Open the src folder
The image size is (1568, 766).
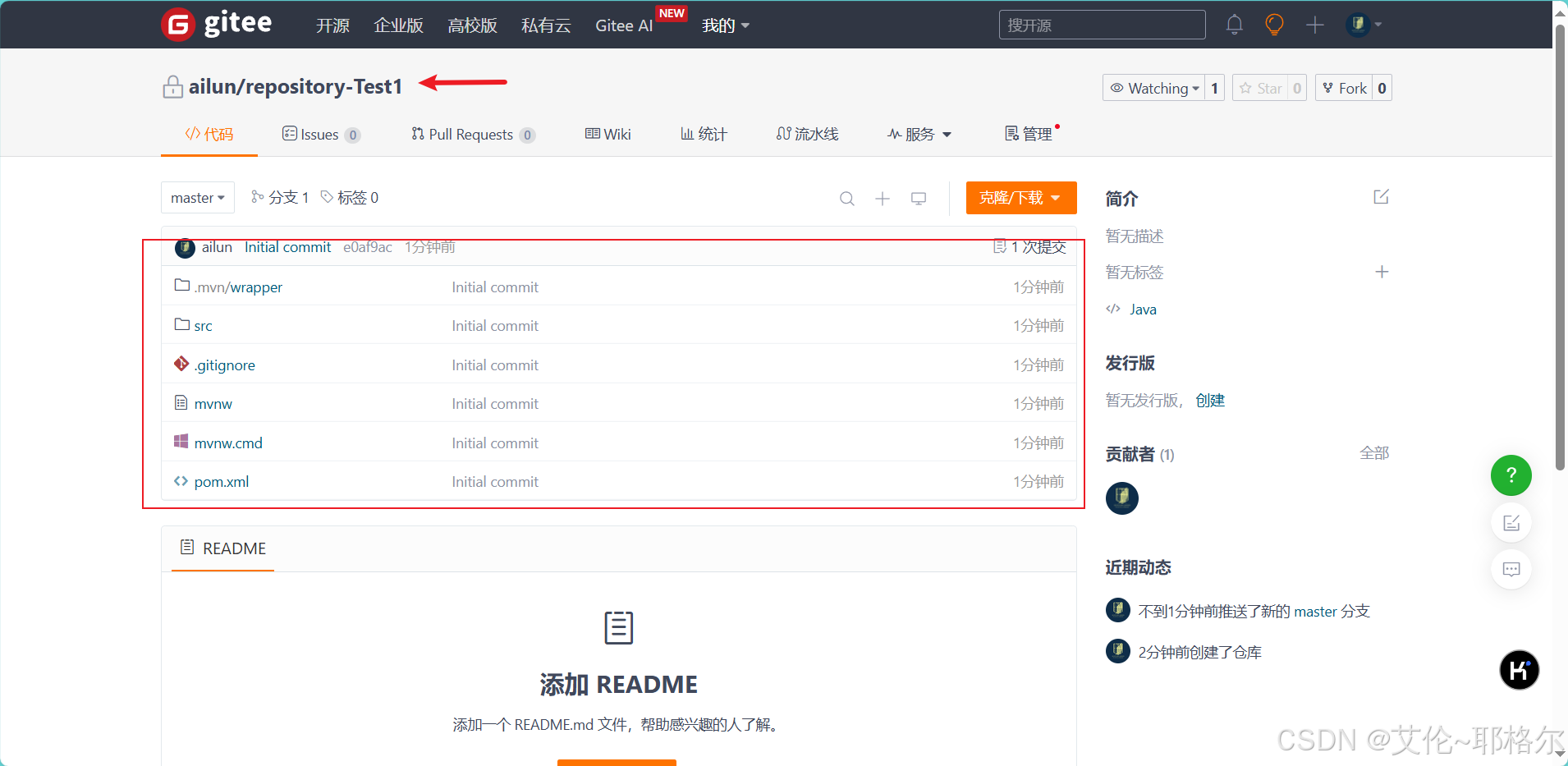203,326
